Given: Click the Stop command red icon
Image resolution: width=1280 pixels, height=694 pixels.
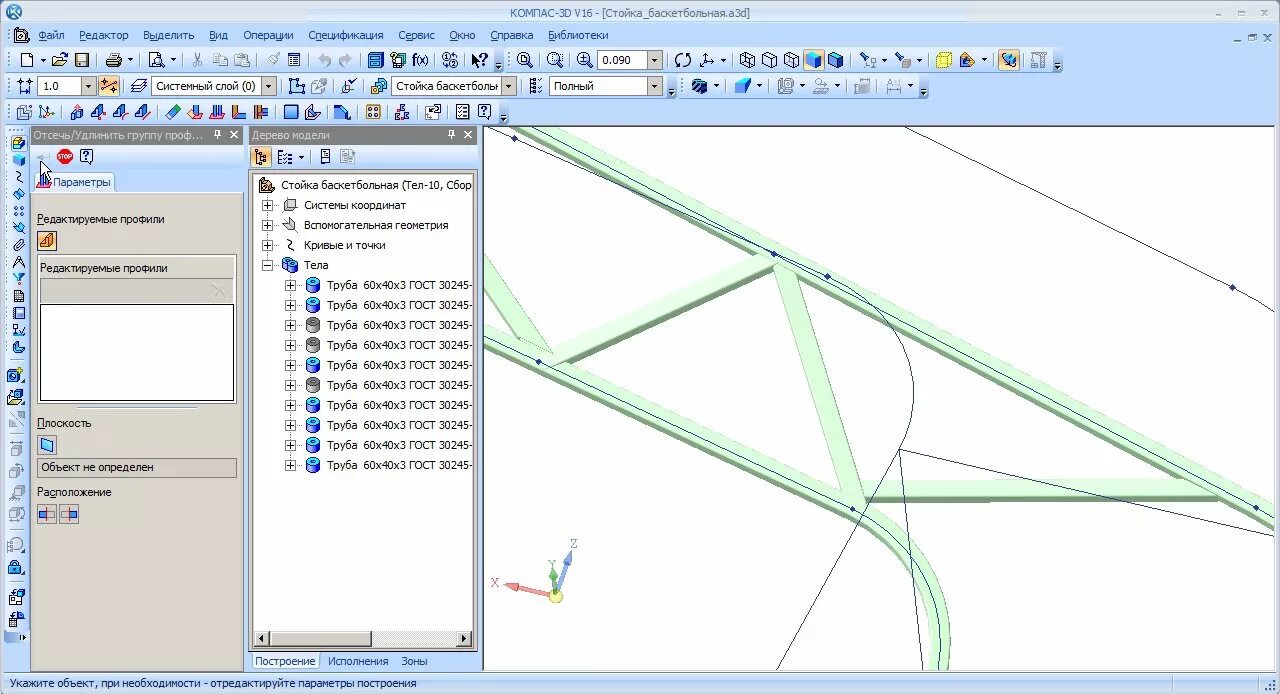Looking at the screenshot, I should coord(65,156).
